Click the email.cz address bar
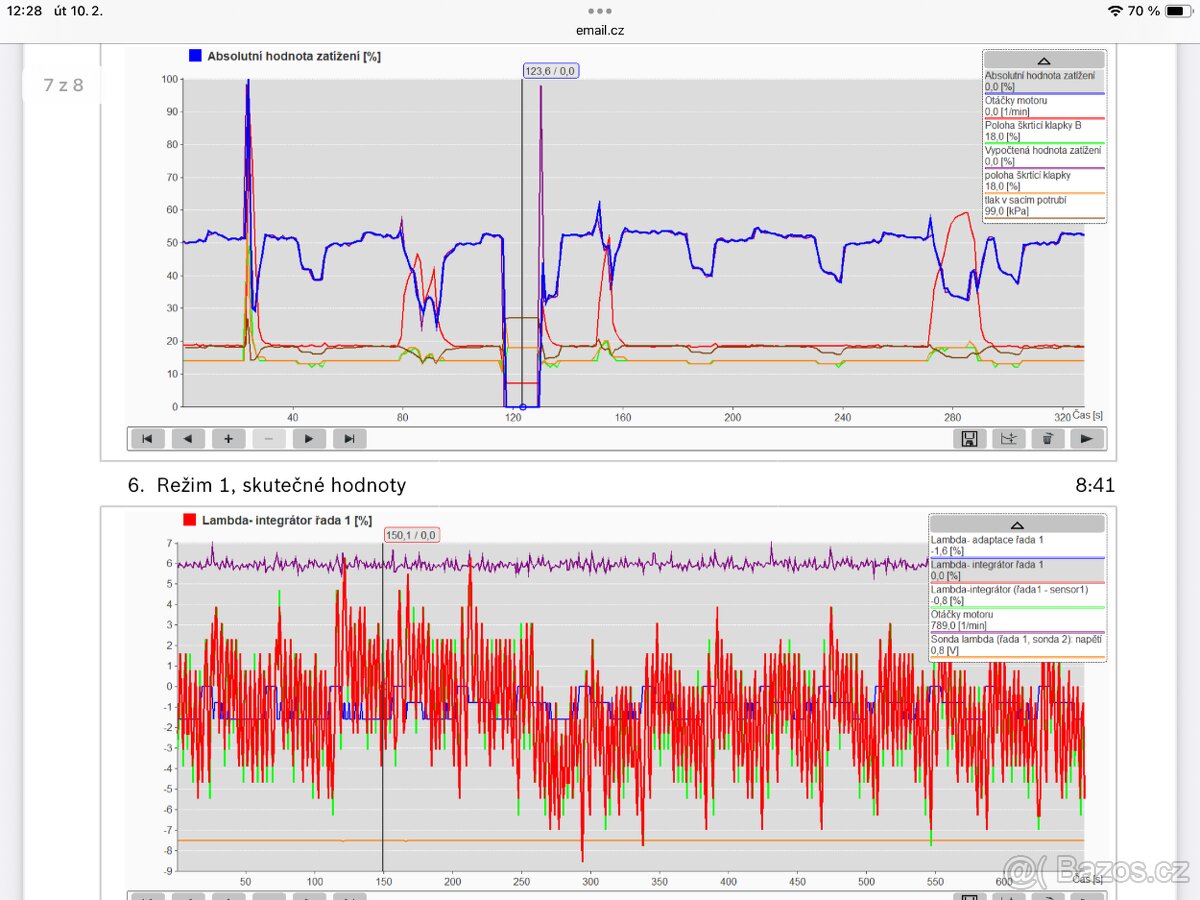The height and width of the screenshot is (900, 1200). coord(600,30)
